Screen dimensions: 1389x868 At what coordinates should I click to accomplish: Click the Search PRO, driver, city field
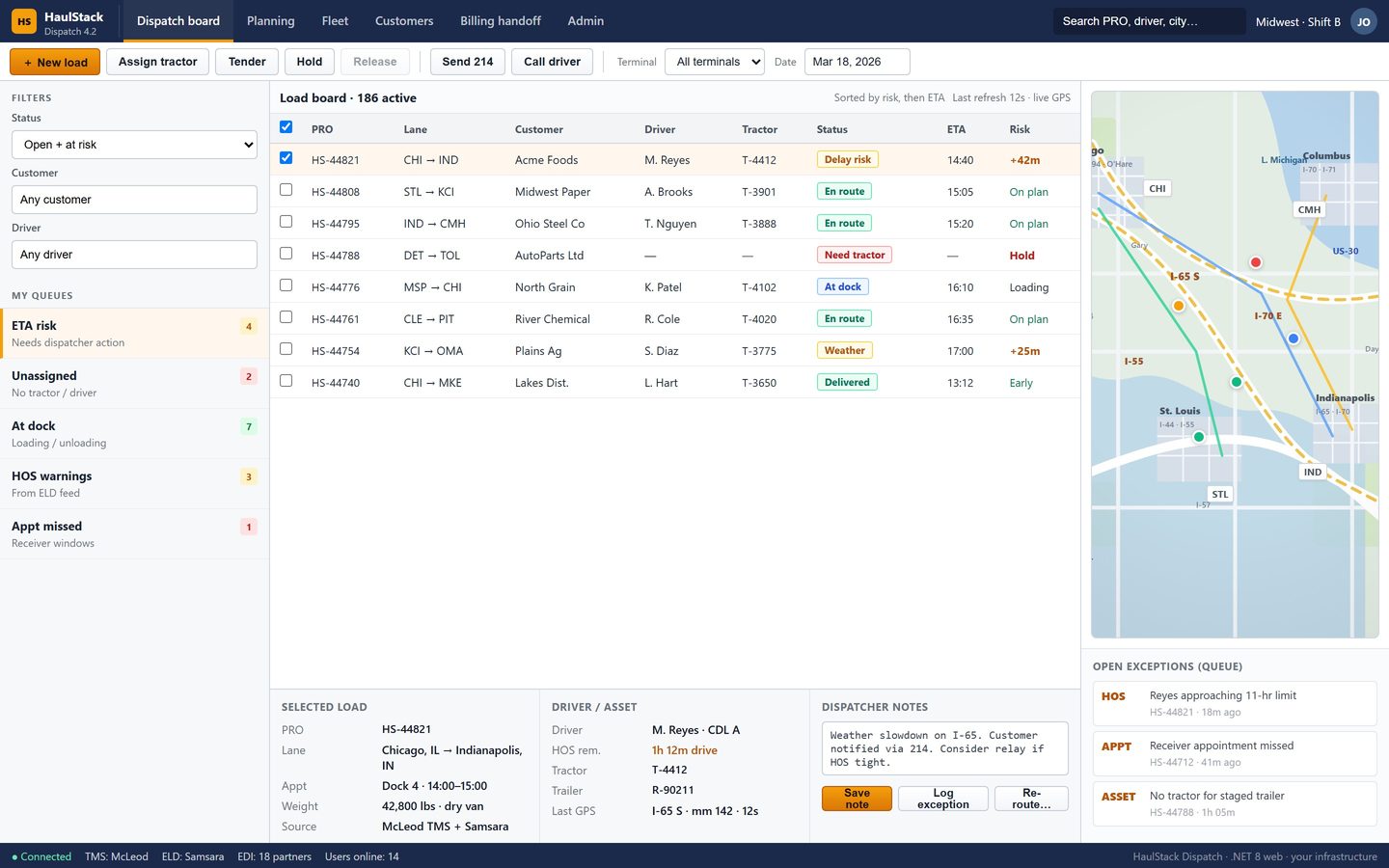tap(1149, 21)
